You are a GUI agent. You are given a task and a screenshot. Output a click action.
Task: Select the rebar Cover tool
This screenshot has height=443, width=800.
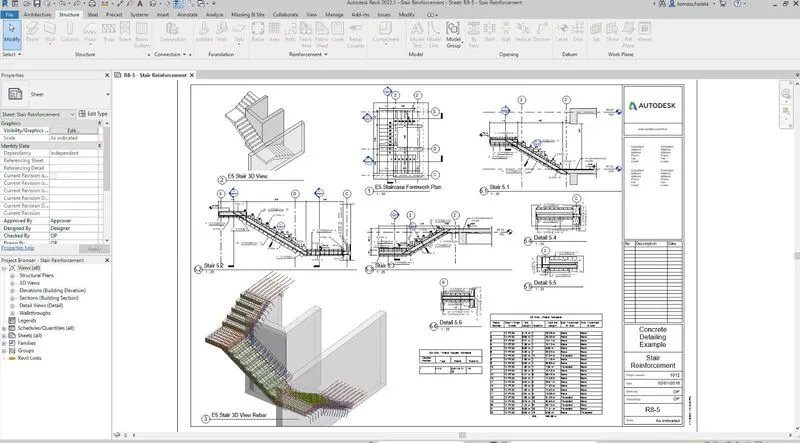[x=337, y=32]
